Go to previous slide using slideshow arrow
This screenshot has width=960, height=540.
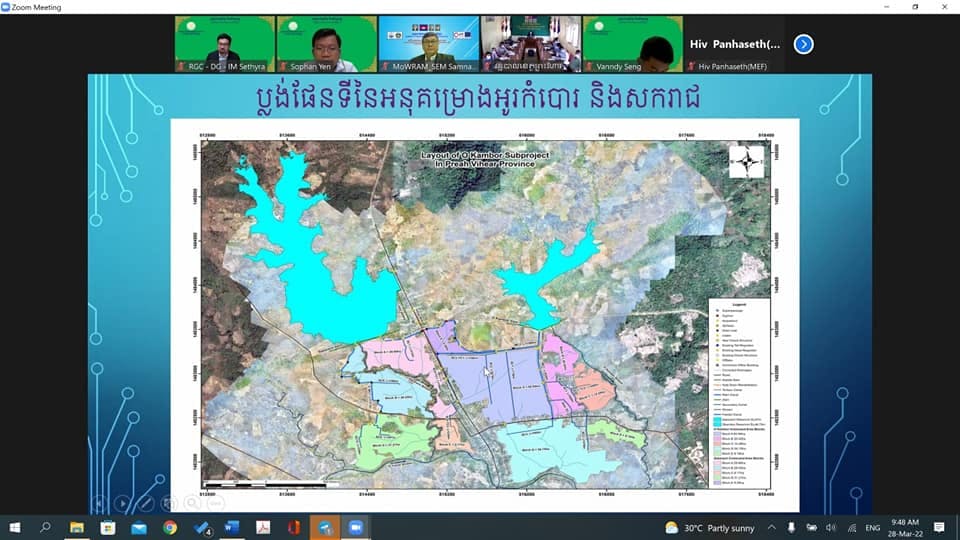tap(99, 503)
